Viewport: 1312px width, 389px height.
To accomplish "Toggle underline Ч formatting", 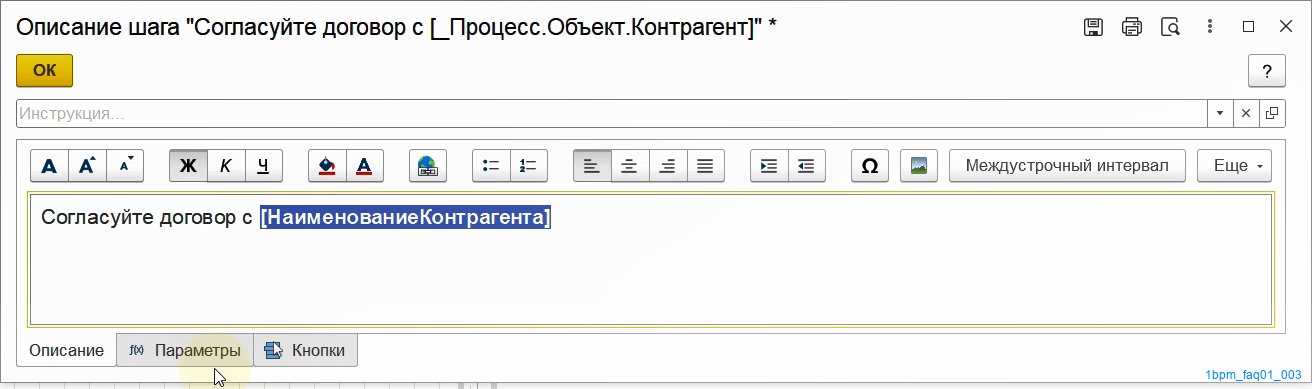I will point(263,166).
